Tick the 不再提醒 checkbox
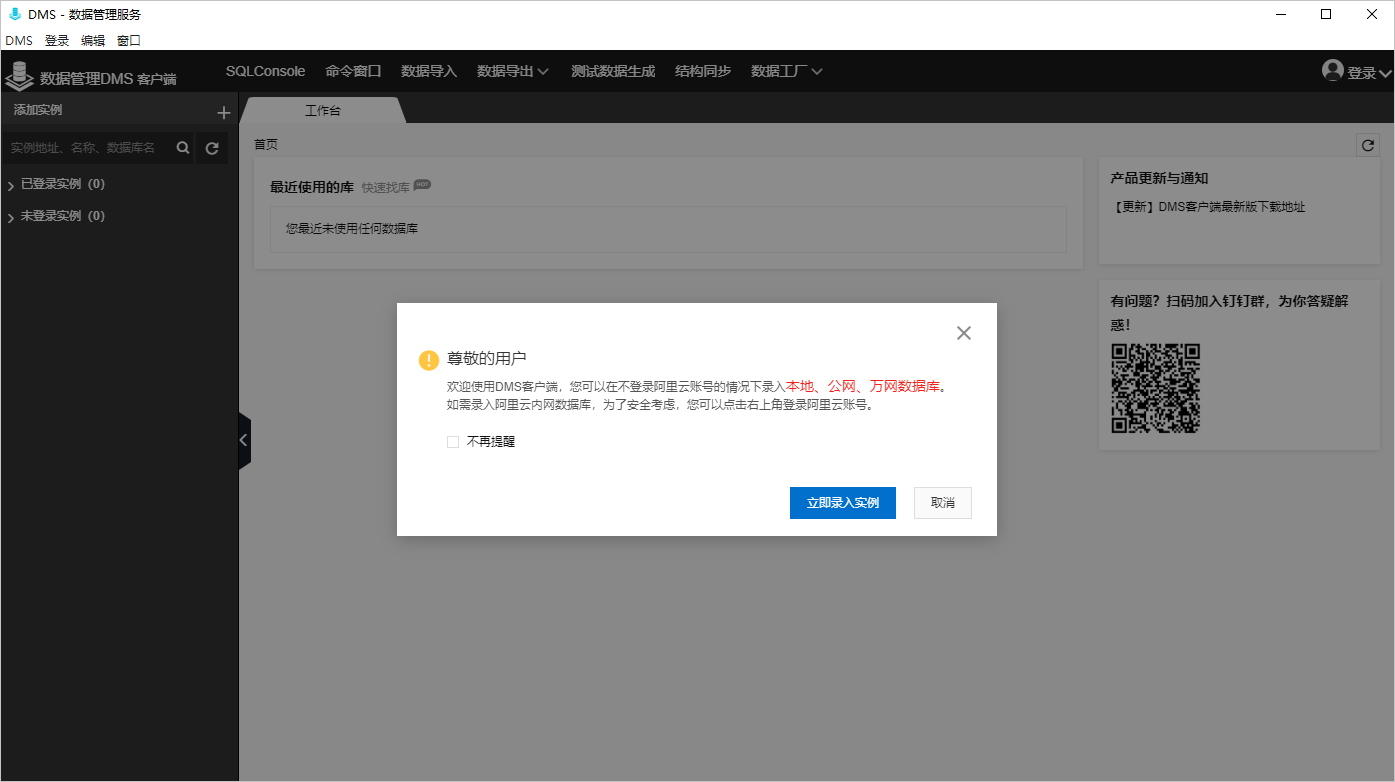 [453, 441]
